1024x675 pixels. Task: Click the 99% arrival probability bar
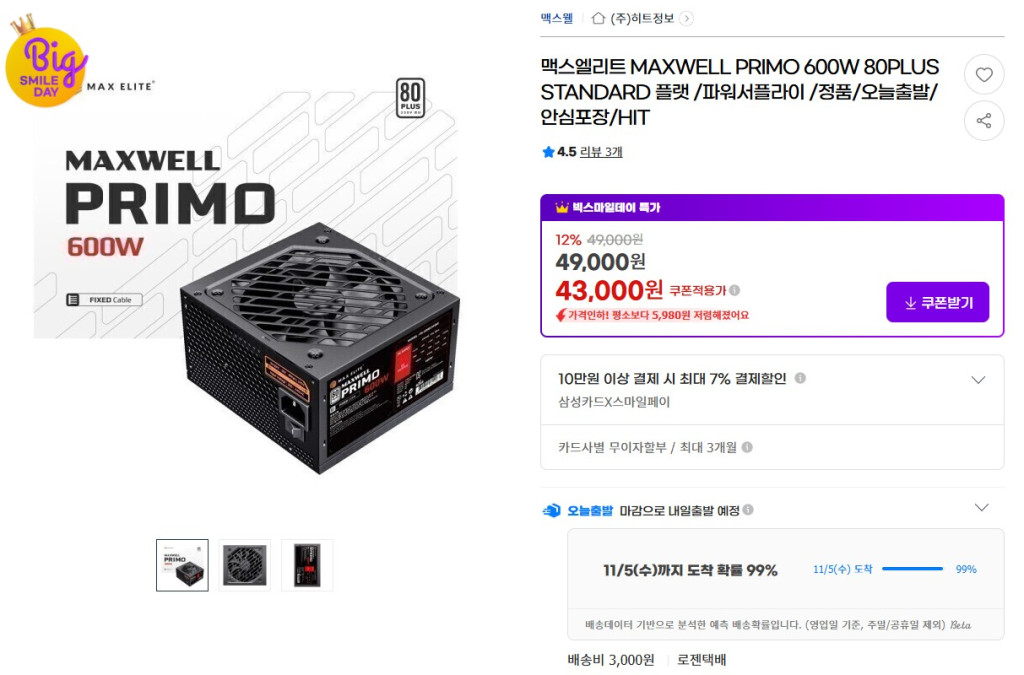pos(912,569)
